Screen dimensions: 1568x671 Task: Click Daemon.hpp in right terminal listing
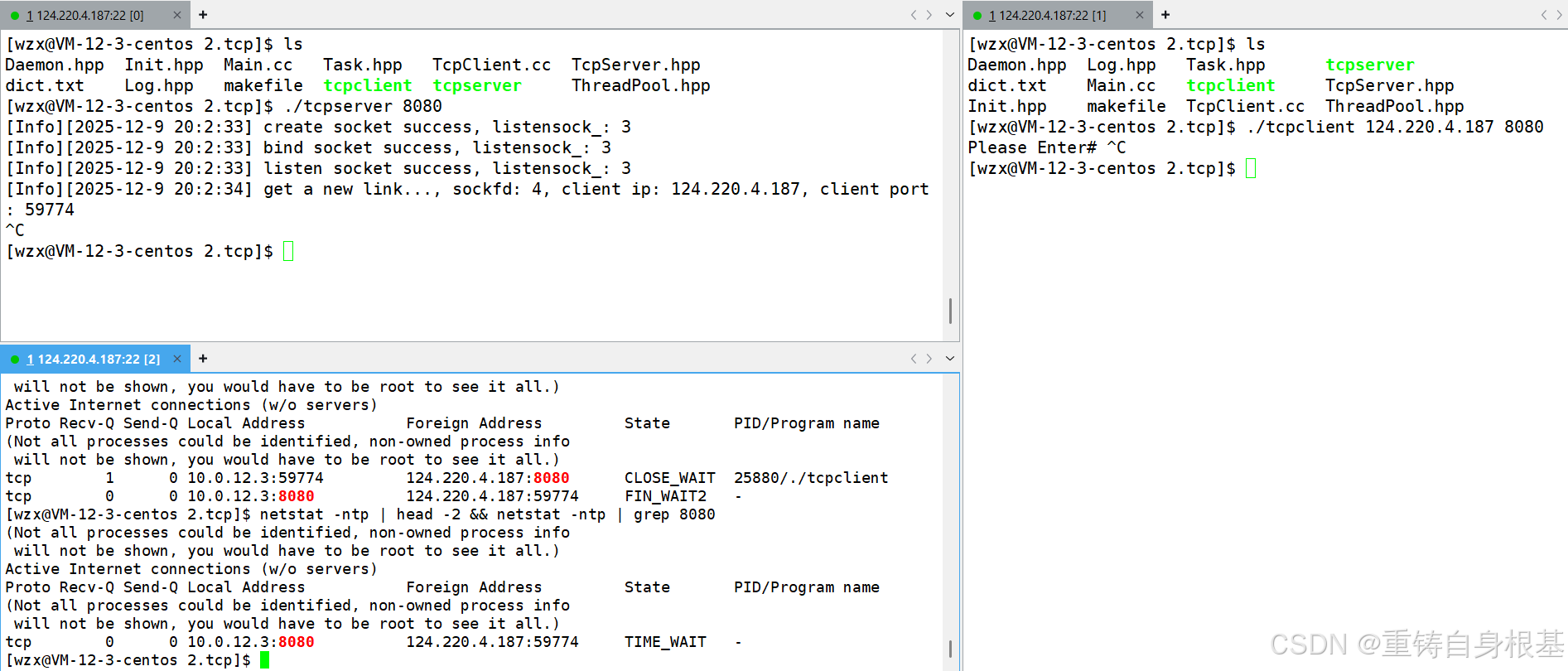click(x=1017, y=65)
